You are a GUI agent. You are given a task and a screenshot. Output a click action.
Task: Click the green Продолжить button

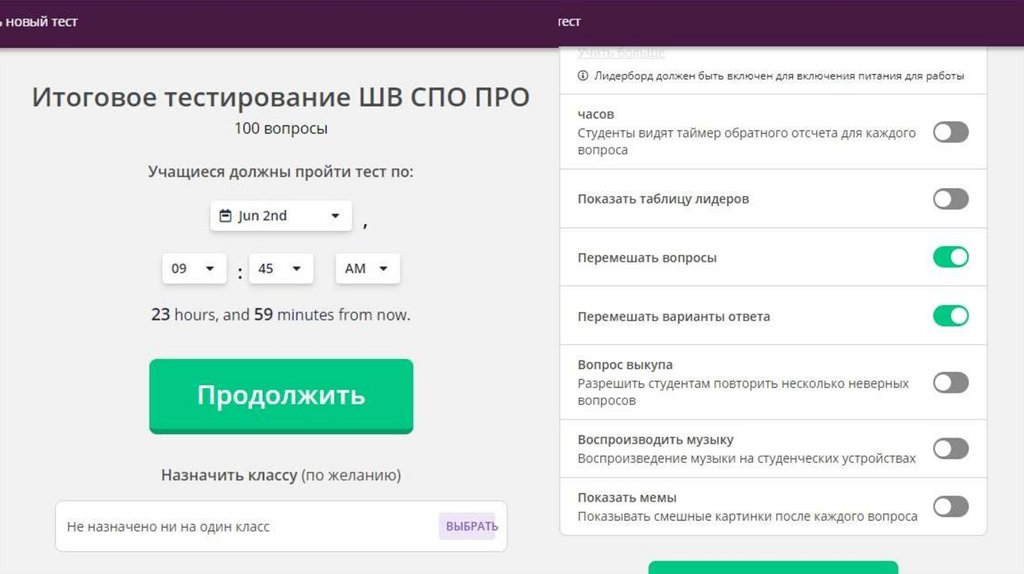(281, 396)
